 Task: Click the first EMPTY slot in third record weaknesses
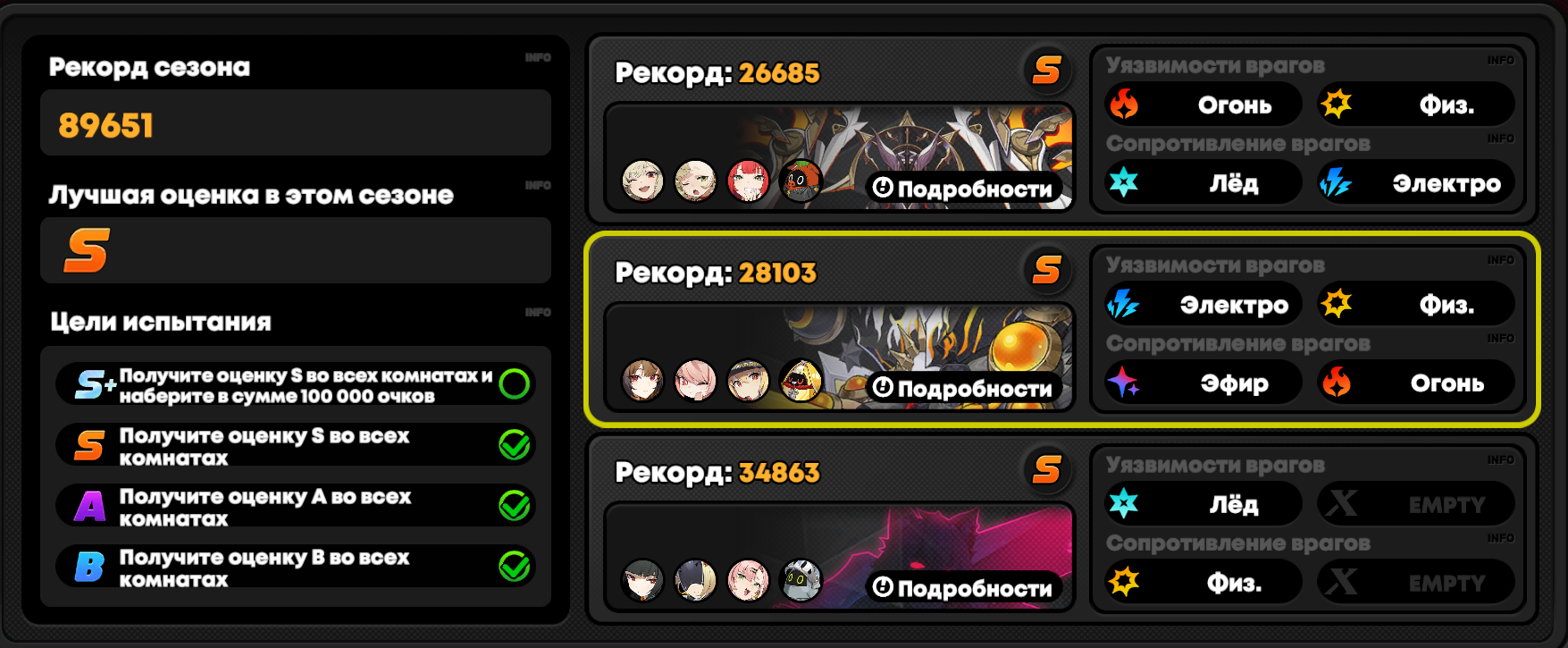pos(1415,504)
